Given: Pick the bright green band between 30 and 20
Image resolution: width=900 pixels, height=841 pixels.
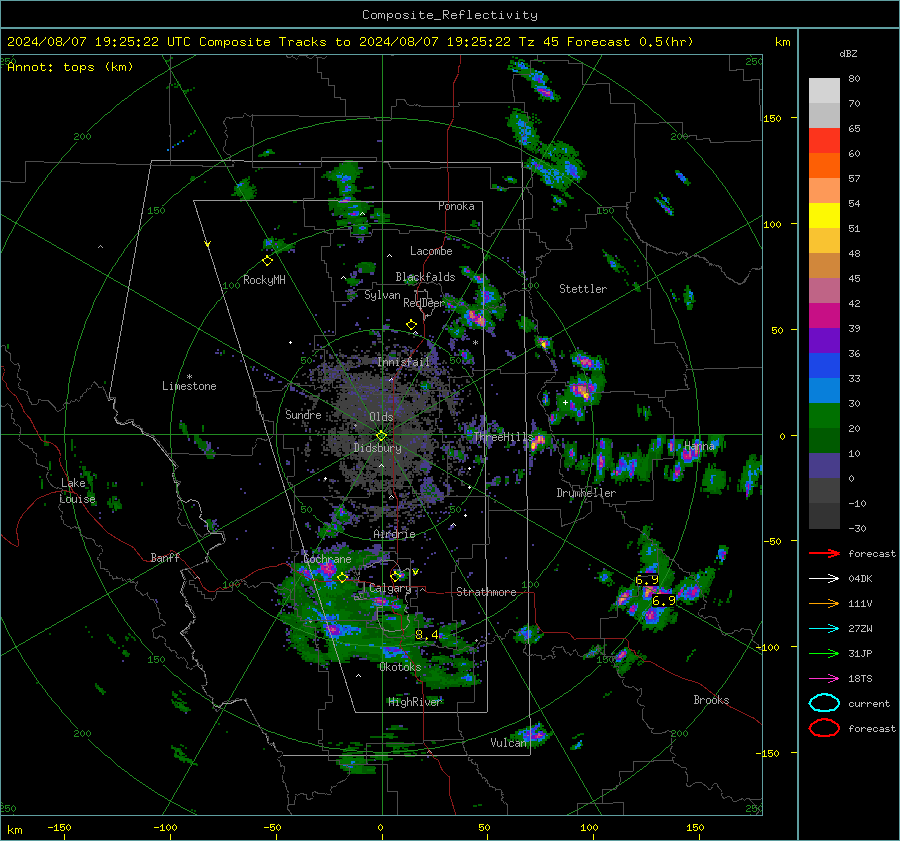Looking at the screenshot, I should 824,416.
